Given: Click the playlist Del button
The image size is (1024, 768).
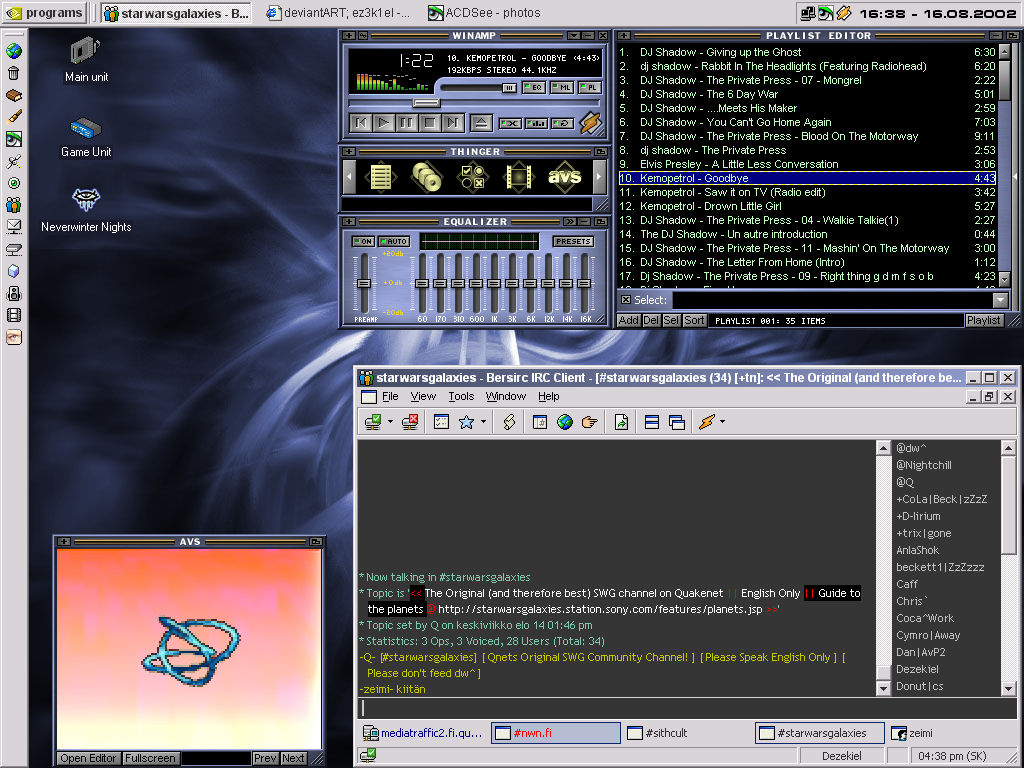Looking at the screenshot, I should [651, 320].
